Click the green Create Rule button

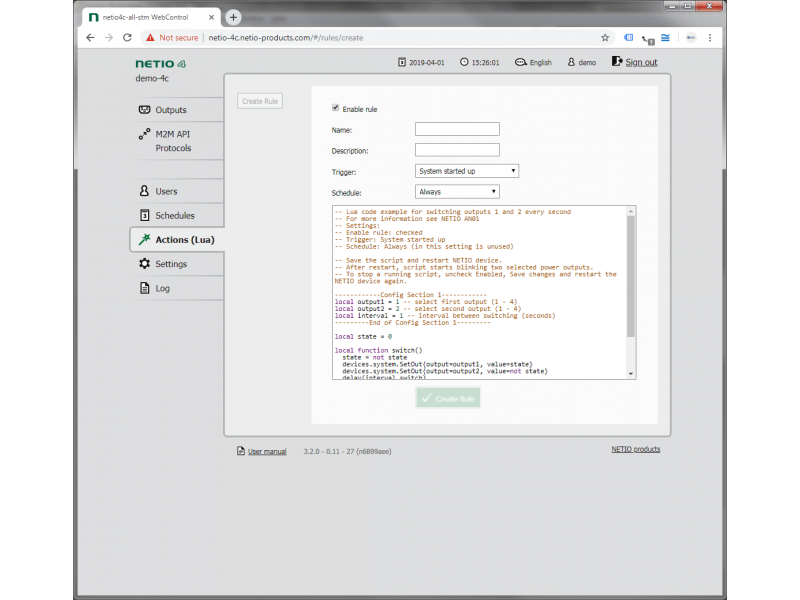(x=448, y=398)
